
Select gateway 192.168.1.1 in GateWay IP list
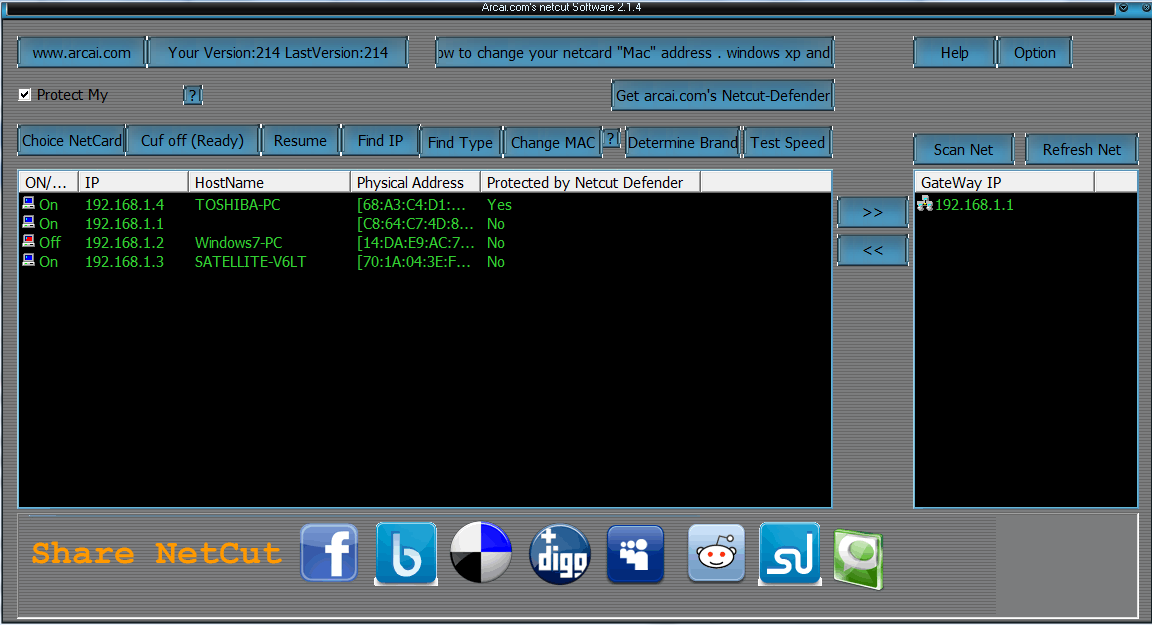click(x=974, y=205)
